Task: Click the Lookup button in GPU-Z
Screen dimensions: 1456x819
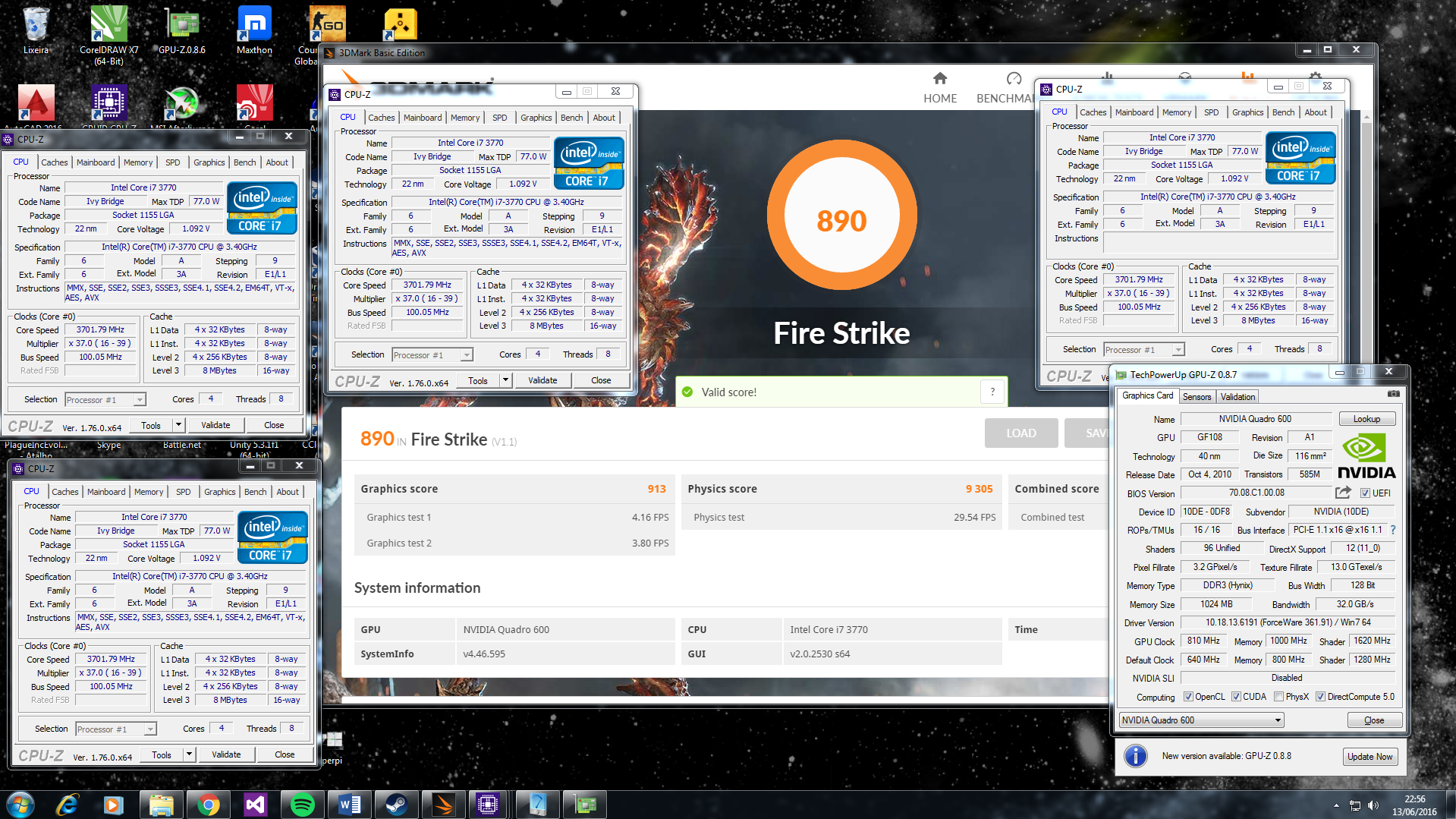Action: tap(1366, 419)
